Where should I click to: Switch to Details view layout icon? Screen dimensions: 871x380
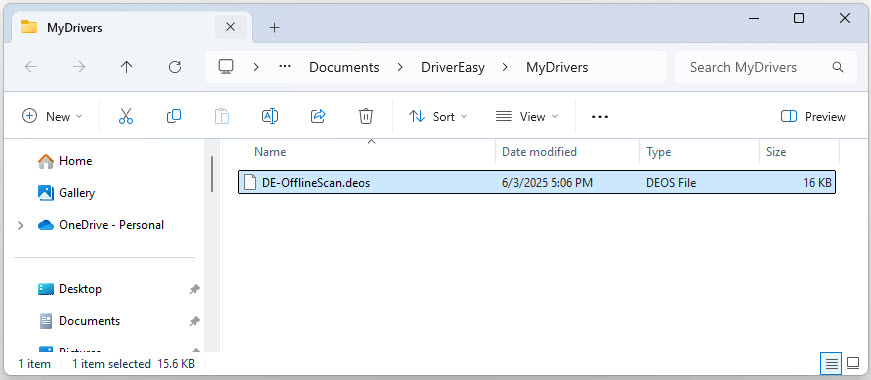(x=832, y=364)
